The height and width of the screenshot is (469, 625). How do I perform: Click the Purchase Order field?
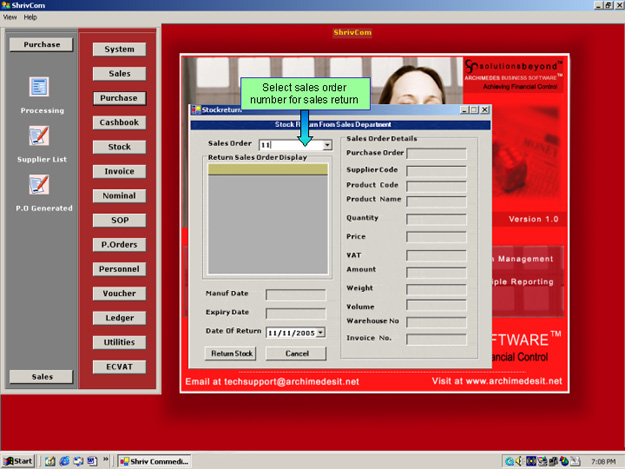436,153
